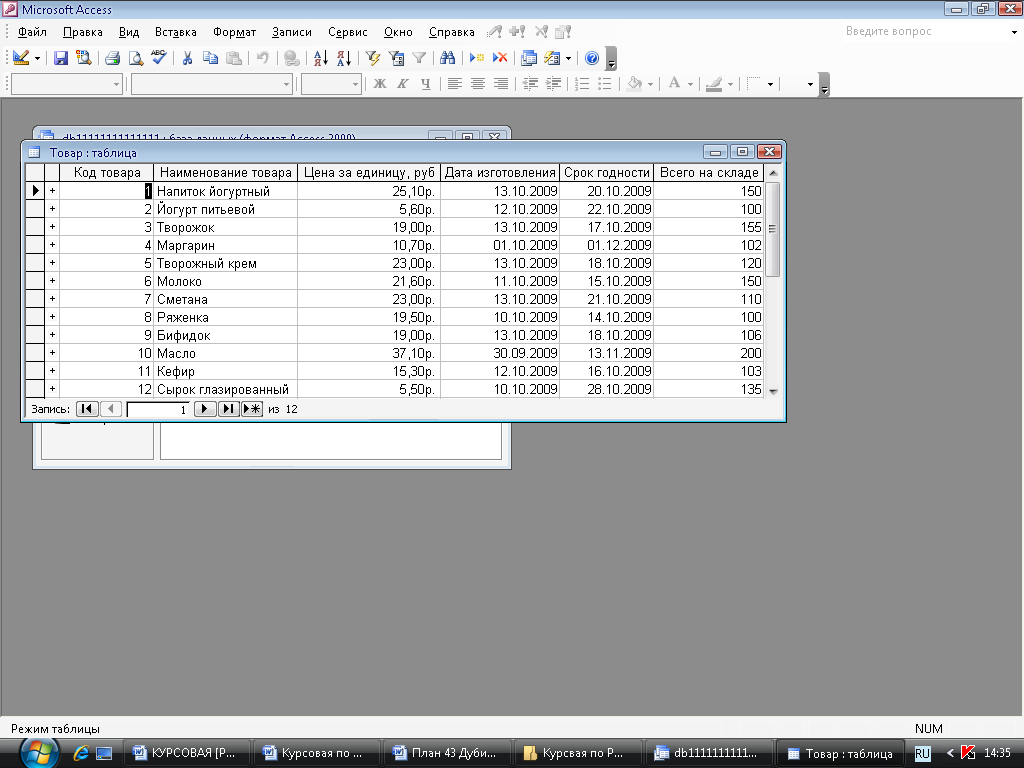This screenshot has height=768, width=1024.
Task: Click the Save icon in the toolbar
Action: tap(61, 58)
